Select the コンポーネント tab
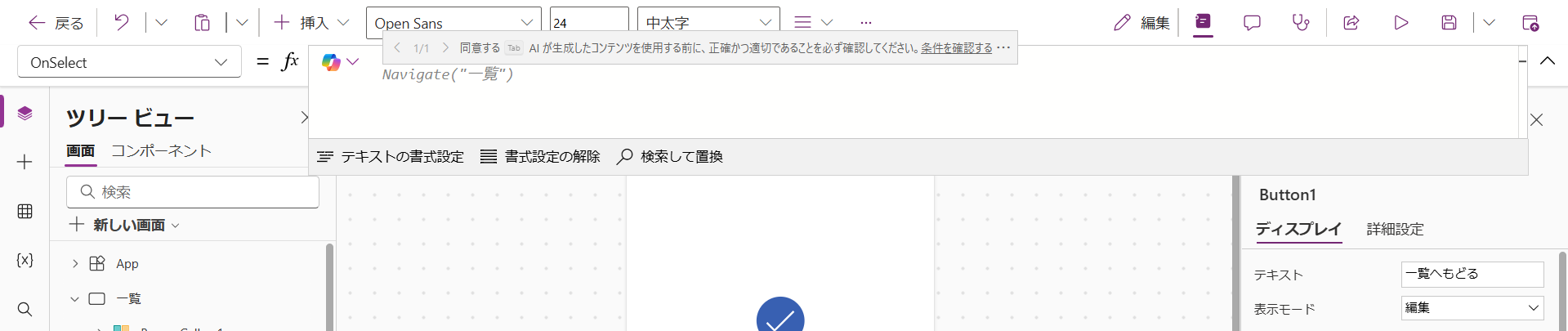1568x331 pixels. [x=161, y=151]
